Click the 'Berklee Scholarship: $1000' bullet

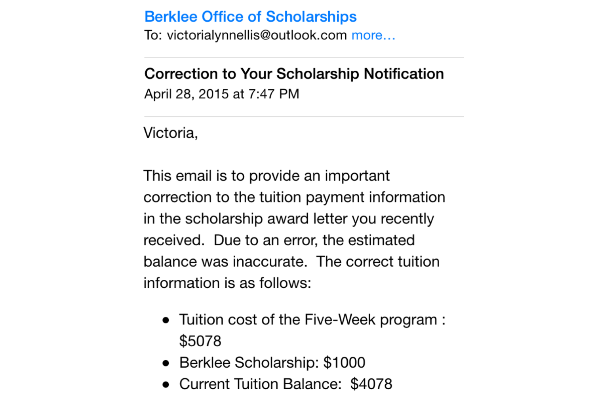click(x=272, y=363)
